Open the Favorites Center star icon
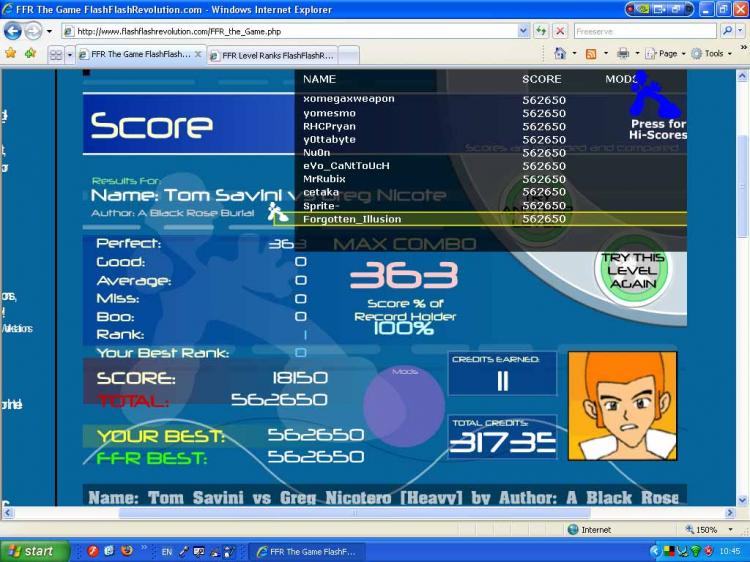Screen dimensions: 750x562 point(11,53)
